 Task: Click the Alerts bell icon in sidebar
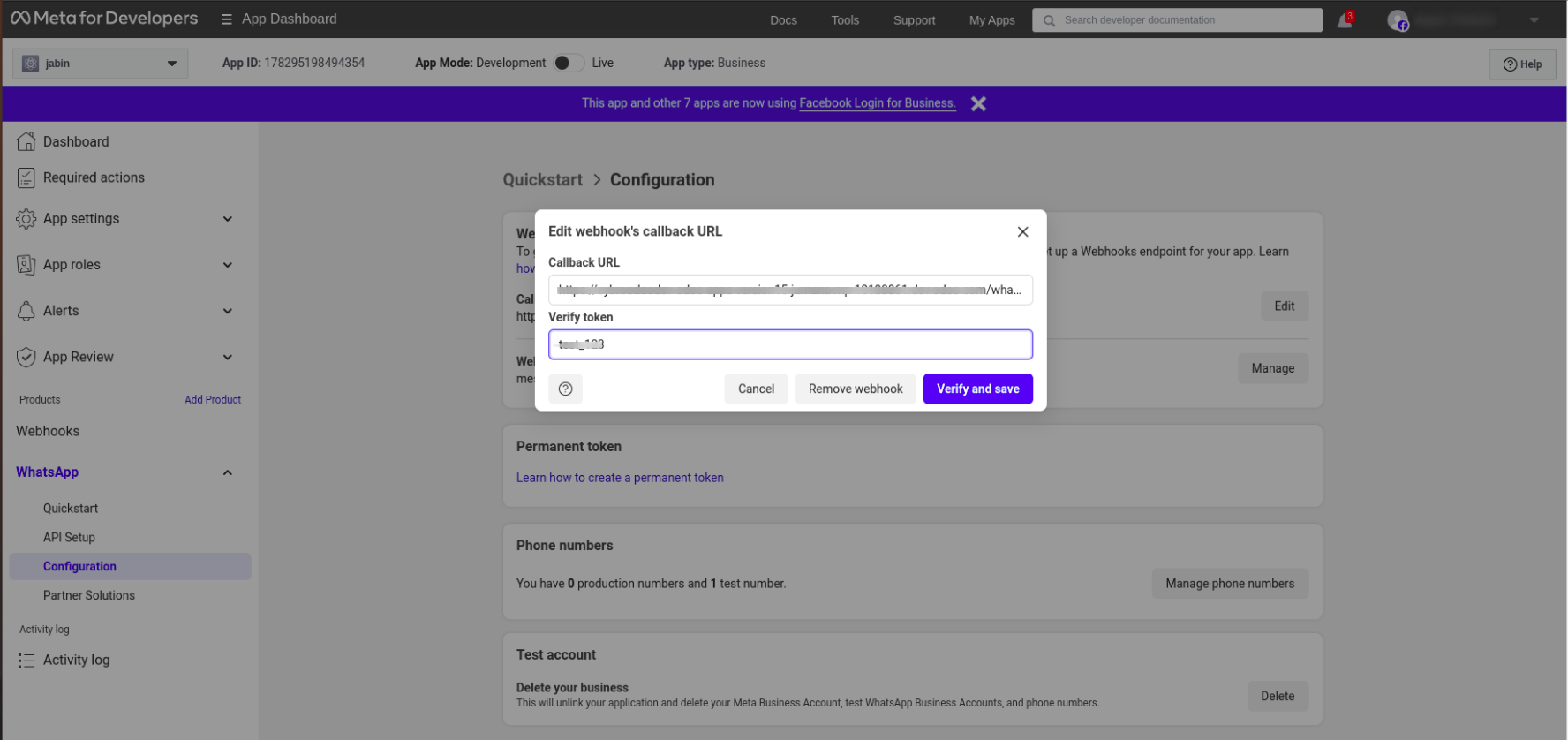pos(26,311)
